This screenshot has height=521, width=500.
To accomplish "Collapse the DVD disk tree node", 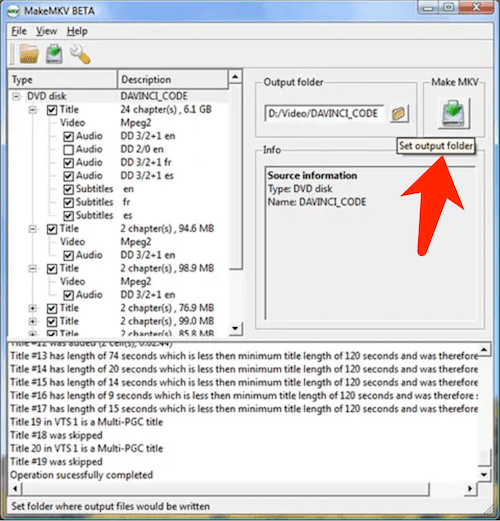I will click(16, 97).
